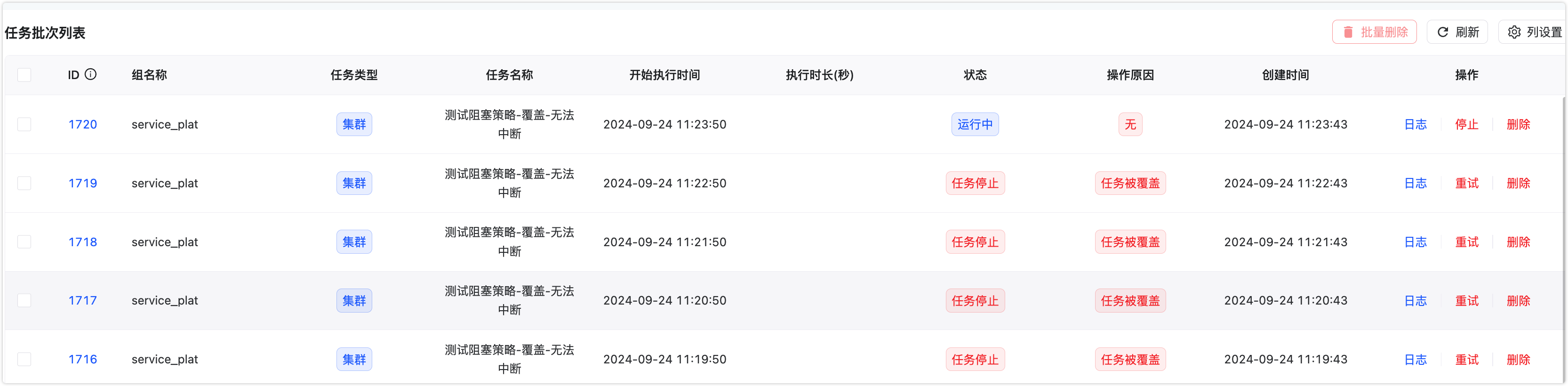
Task: Open the log for task 1716
Action: click(1415, 359)
